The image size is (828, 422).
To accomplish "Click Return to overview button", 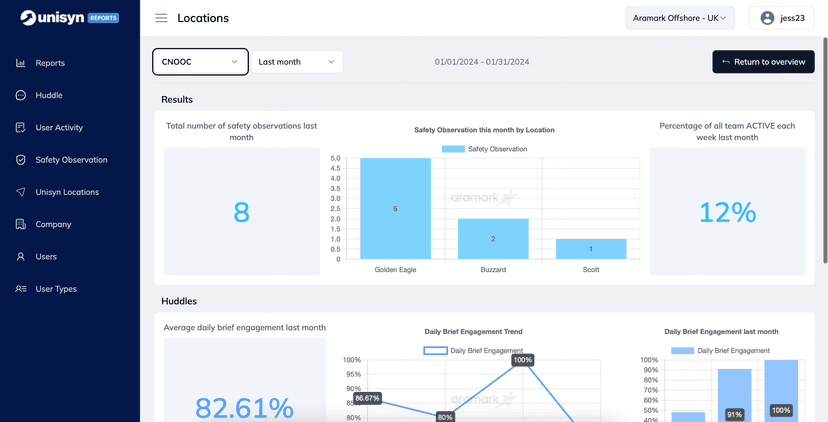I will [x=764, y=62].
